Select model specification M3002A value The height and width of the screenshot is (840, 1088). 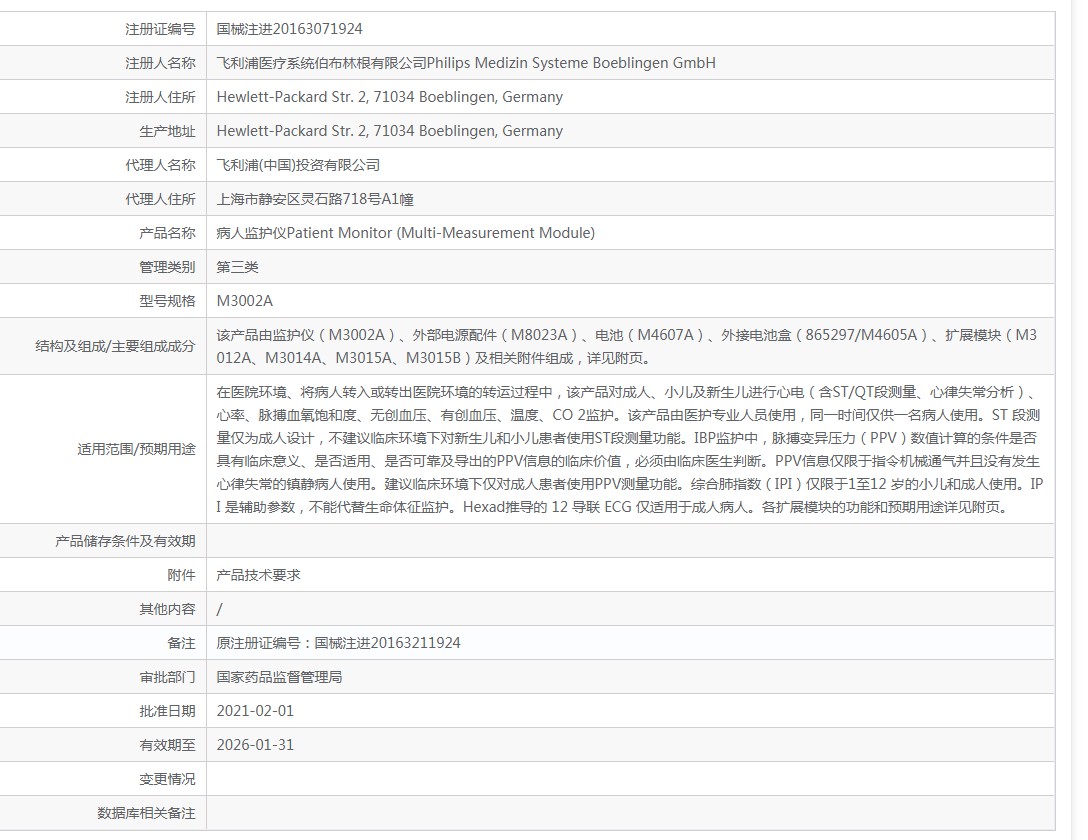tap(244, 301)
